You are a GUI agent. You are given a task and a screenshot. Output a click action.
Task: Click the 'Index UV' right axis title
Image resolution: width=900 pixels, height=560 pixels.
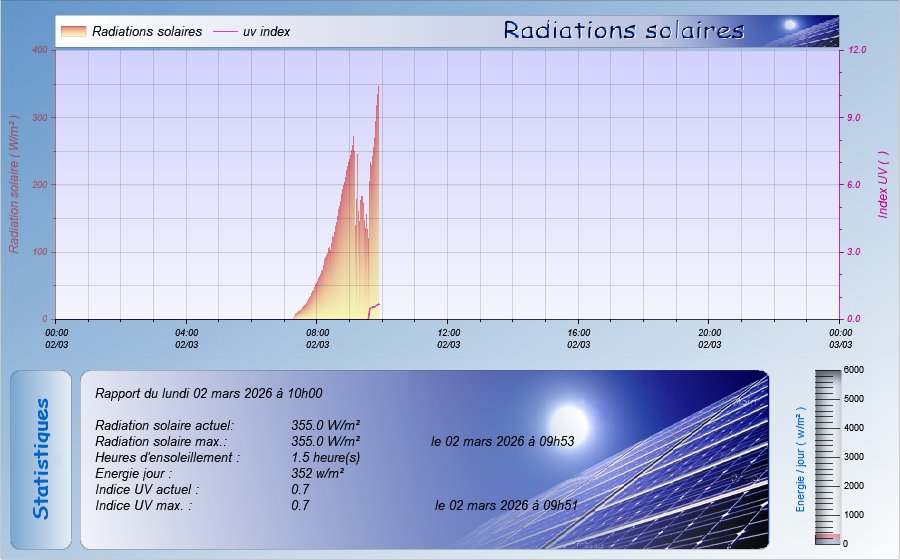[883, 184]
